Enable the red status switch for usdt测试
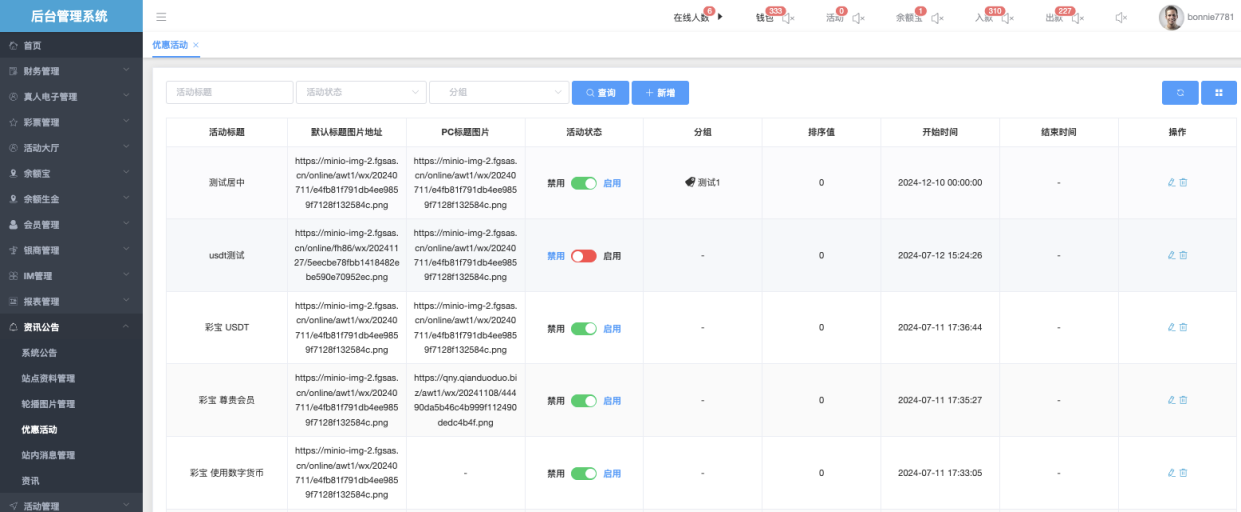 [584, 256]
